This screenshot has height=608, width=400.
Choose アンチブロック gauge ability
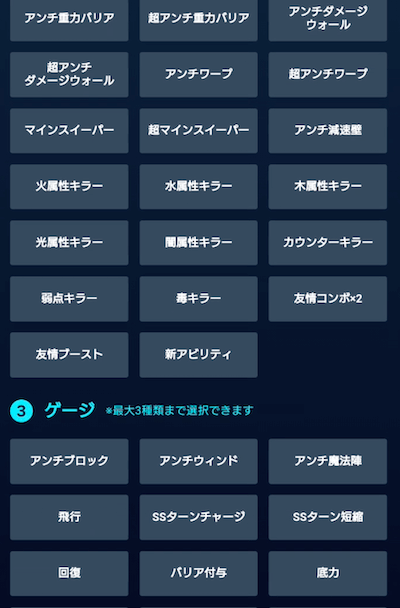click(69, 461)
